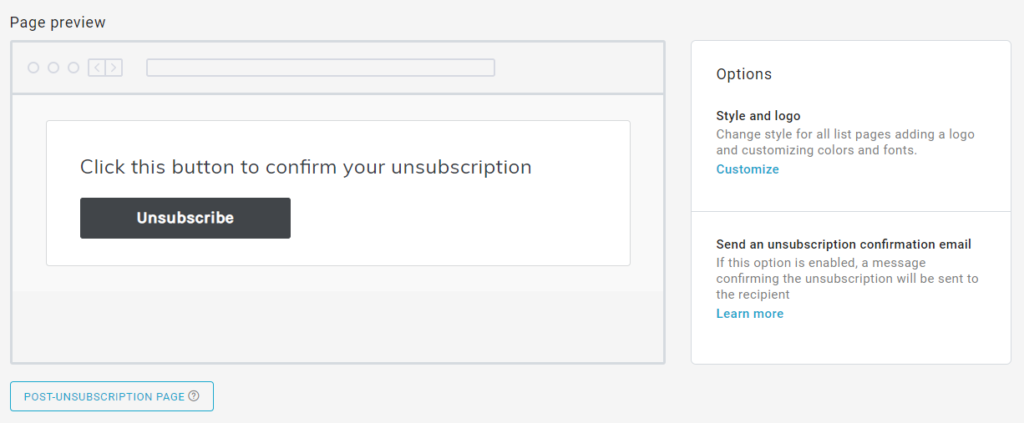
Task: Follow the Learn more link
Action: pyautogui.click(x=749, y=314)
